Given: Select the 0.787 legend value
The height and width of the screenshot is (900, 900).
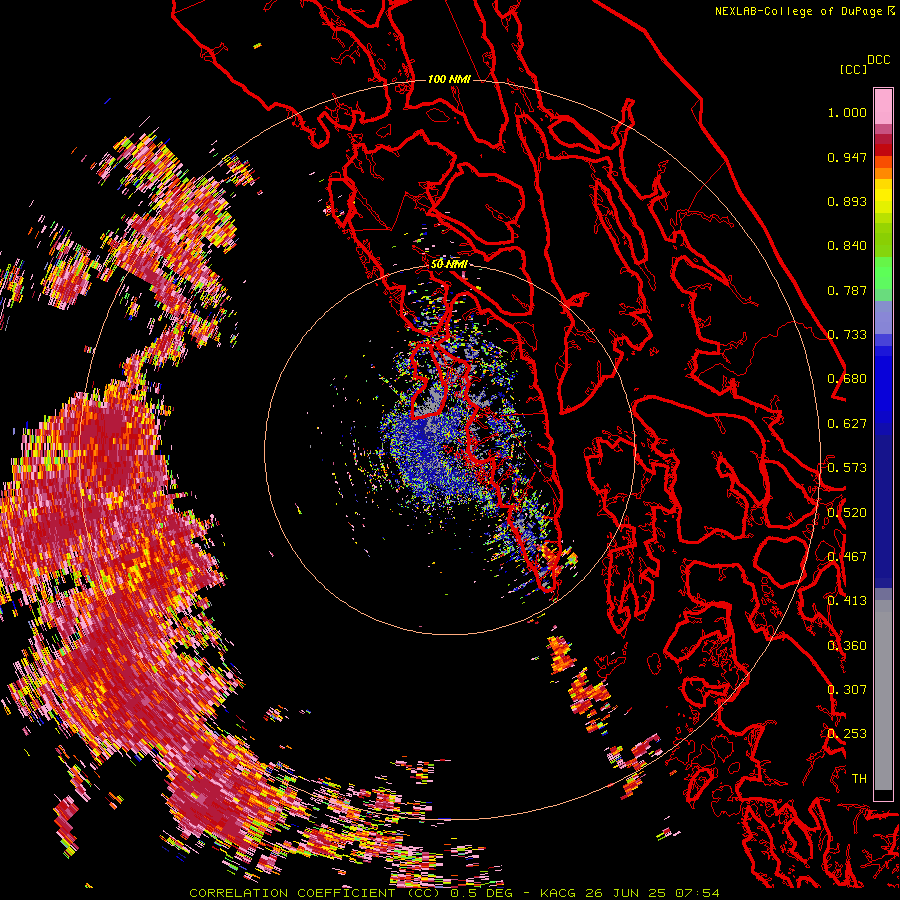Looking at the screenshot, I should tap(847, 290).
